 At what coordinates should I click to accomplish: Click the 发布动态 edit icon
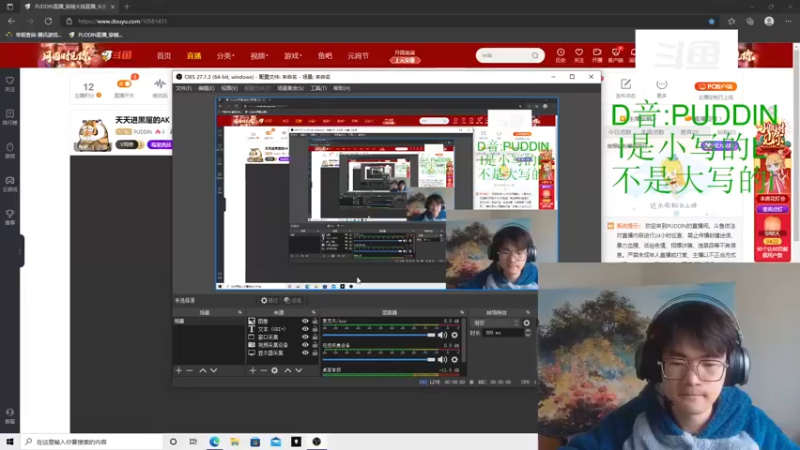626,84
